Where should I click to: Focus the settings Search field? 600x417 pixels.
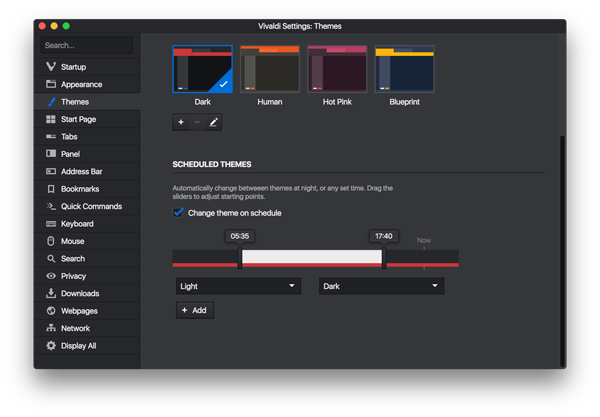[87, 45]
